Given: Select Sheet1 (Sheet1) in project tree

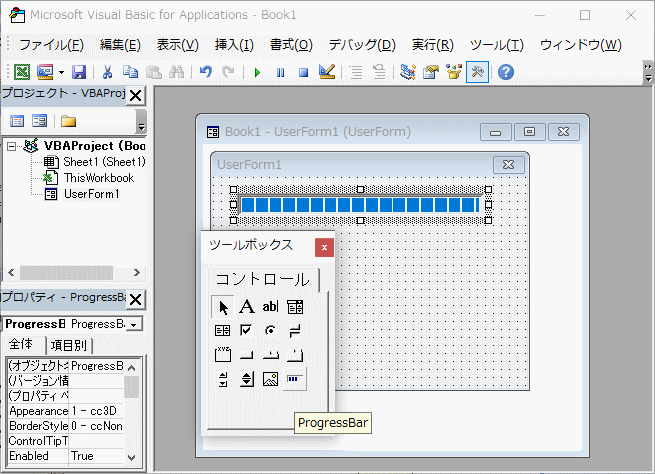Looking at the screenshot, I should click(95, 162).
